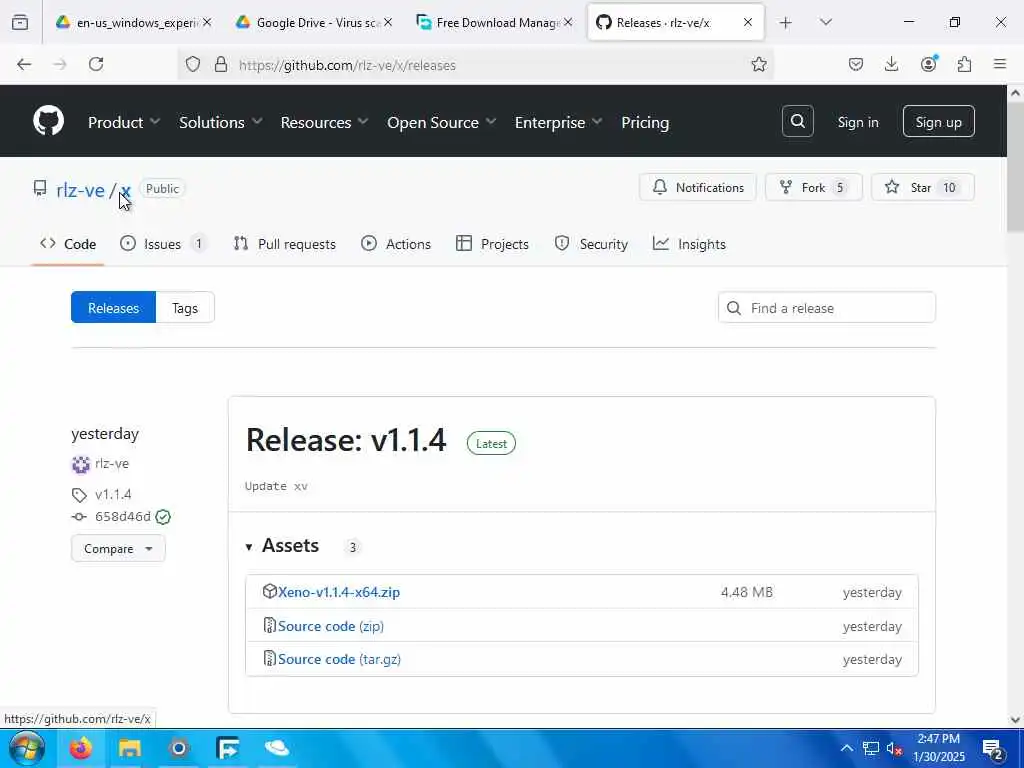The image size is (1024, 768).
Task: Switch to the Issues tab
Action: pos(163,244)
